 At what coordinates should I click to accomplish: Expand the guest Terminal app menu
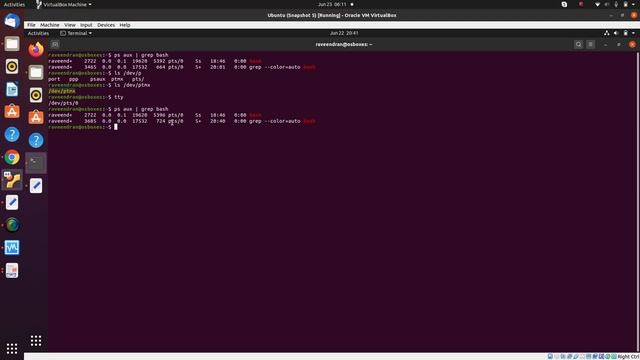pyautogui.click(x=76, y=33)
